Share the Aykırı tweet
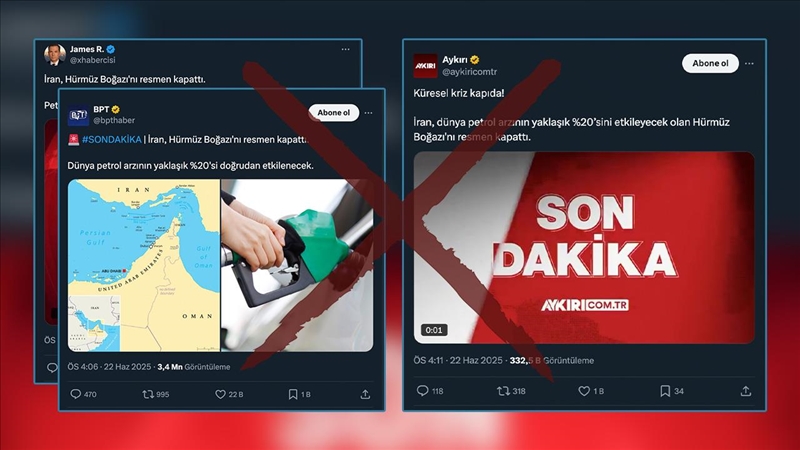800x450 pixels. click(x=746, y=391)
